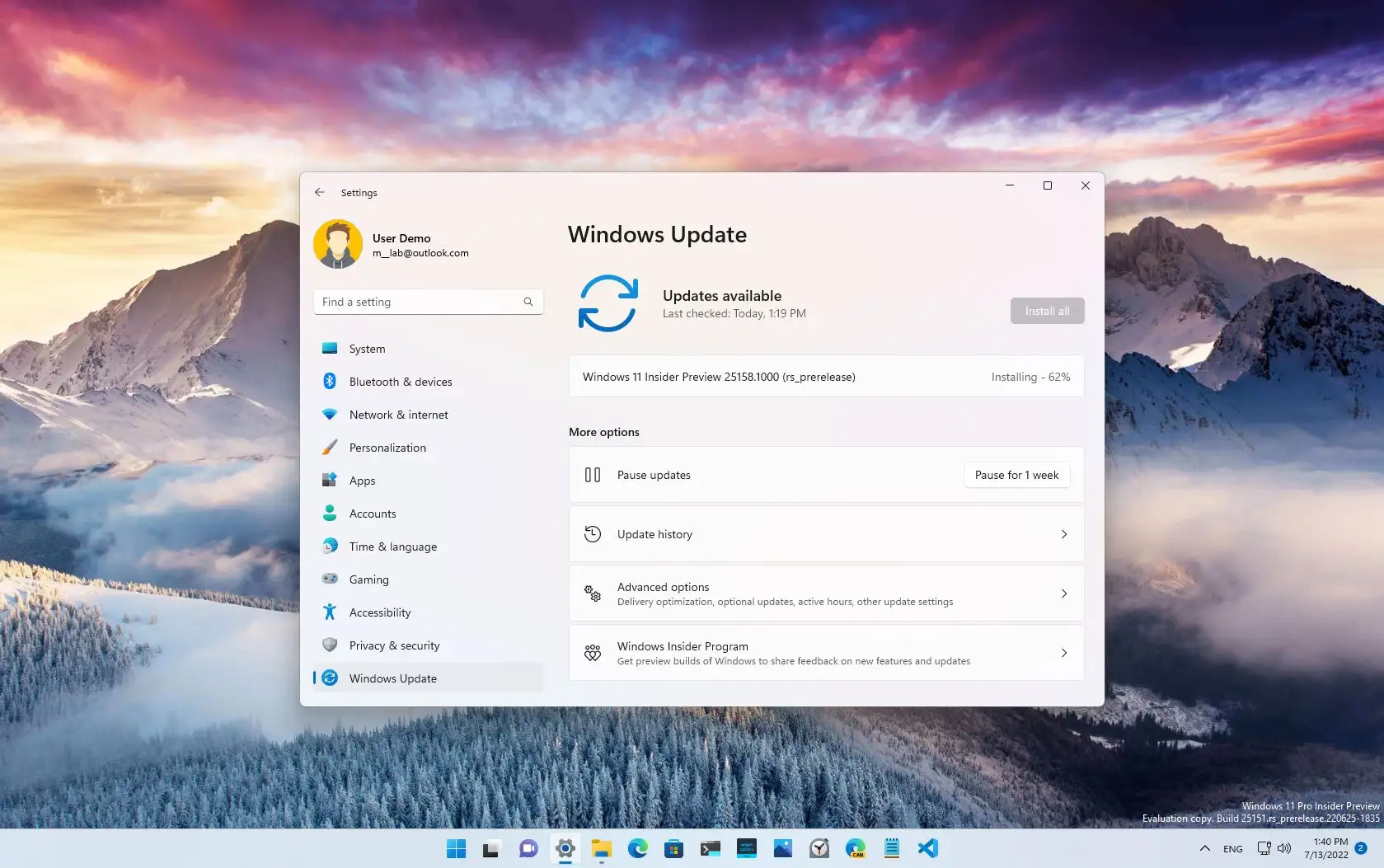The image size is (1384, 868).
Task: Select Network & internet in the sidebar
Action: tap(428, 415)
